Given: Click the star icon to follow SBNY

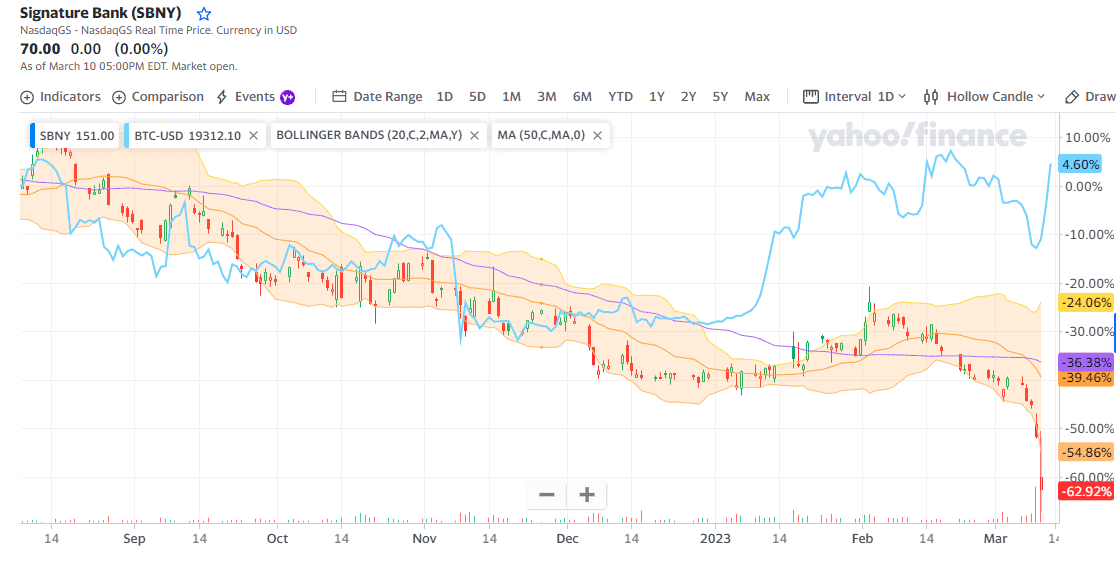Looking at the screenshot, I should 204,14.
